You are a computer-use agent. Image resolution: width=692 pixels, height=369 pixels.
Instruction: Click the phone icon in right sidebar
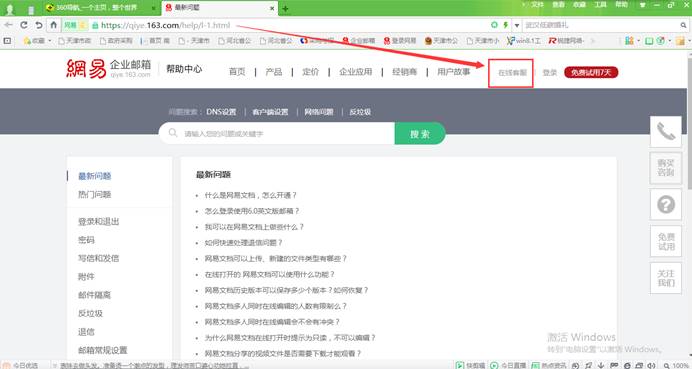pyautogui.click(x=666, y=132)
